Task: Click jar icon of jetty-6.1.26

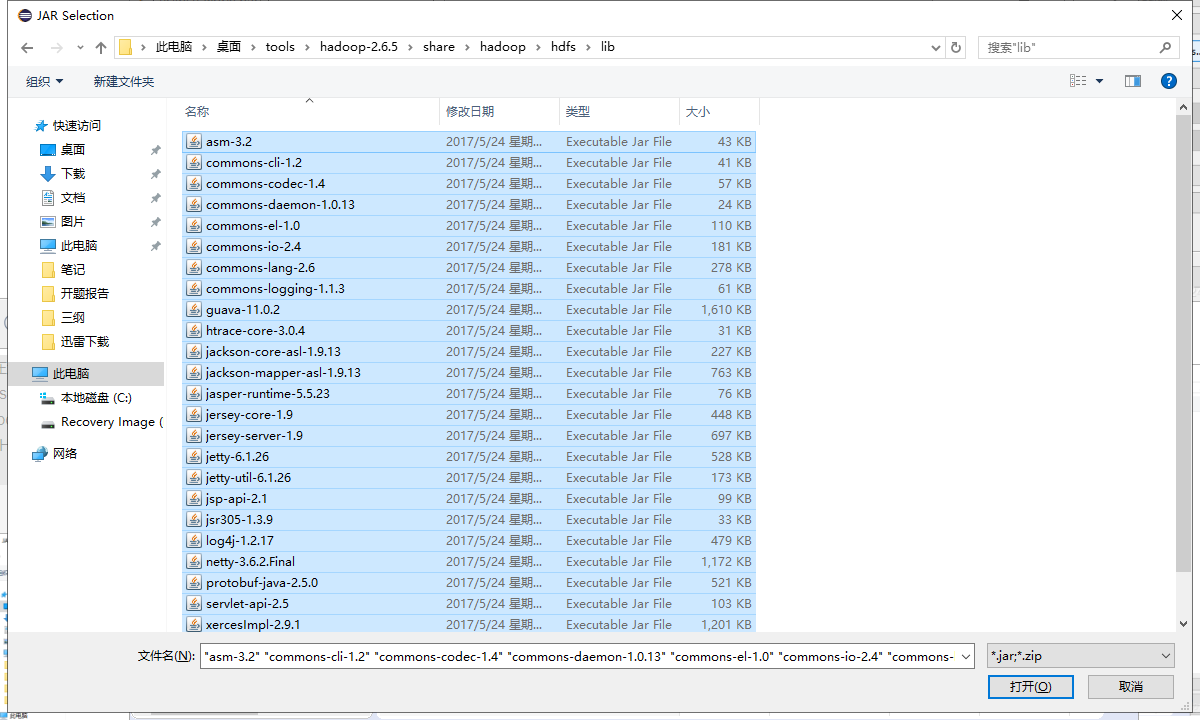Action: 194,457
